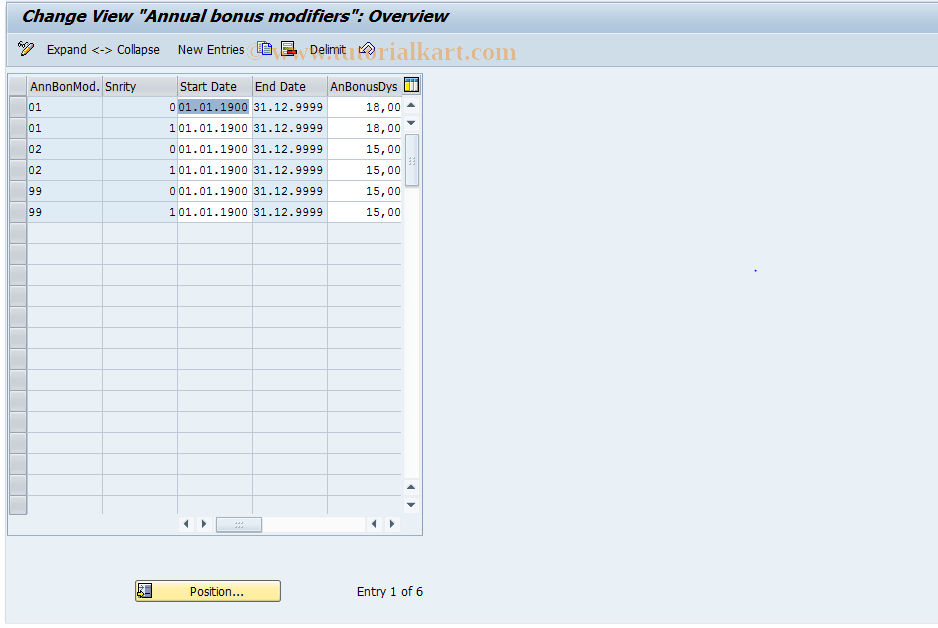
Task: Select row 02 with seniority 1
Action: [18, 170]
